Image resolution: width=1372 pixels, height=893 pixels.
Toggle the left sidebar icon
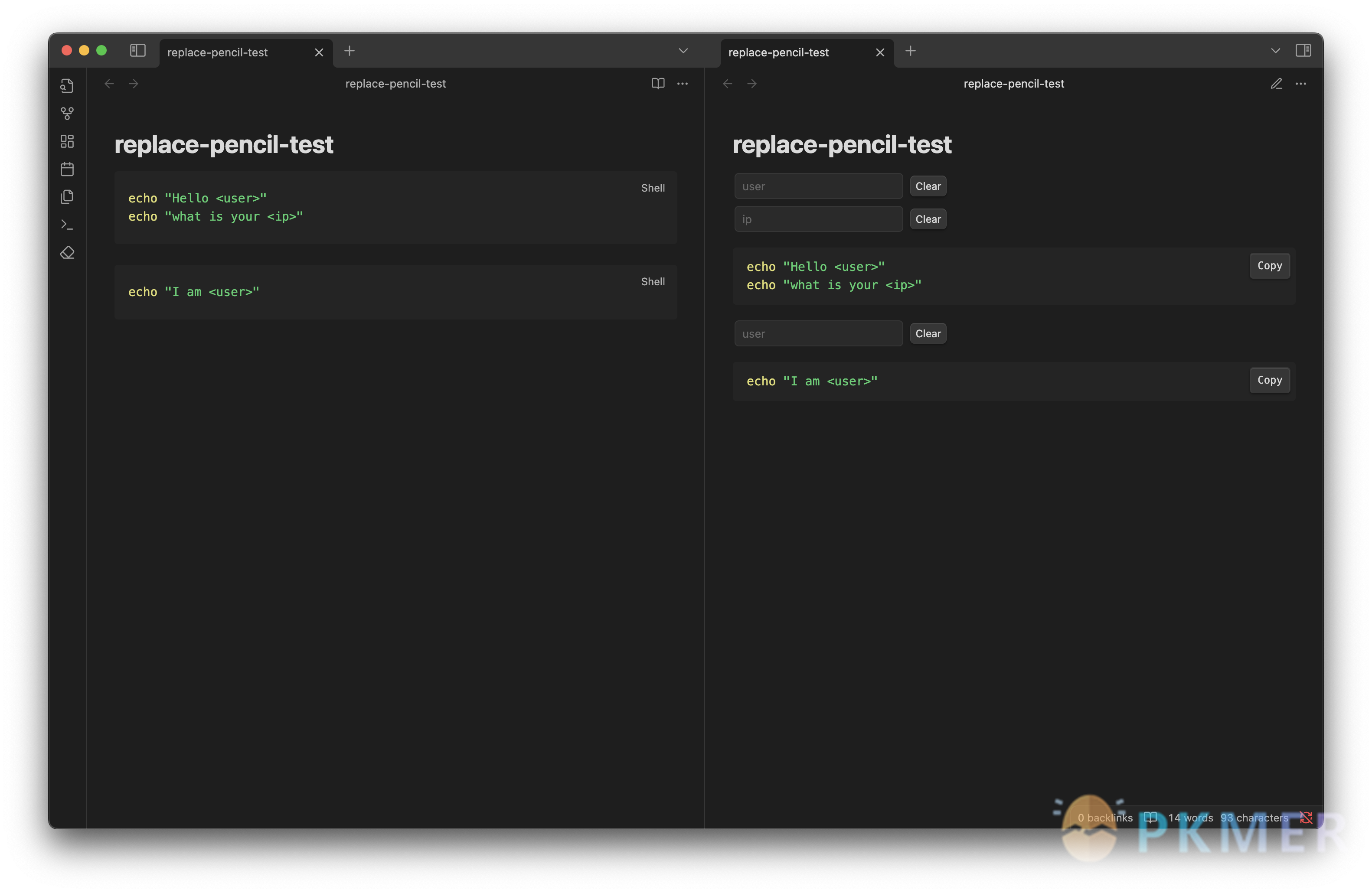pyautogui.click(x=137, y=51)
